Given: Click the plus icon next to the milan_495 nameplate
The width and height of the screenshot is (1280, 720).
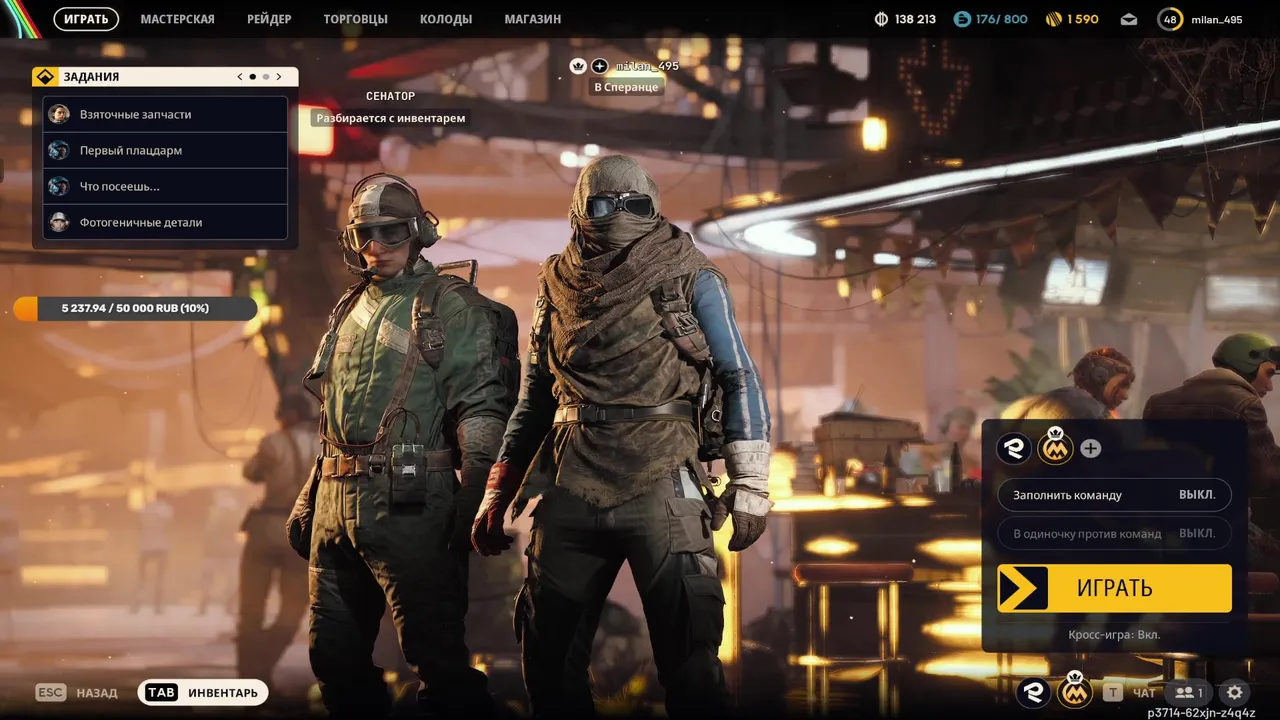Looking at the screenshot, I should [x=599, y=66].
